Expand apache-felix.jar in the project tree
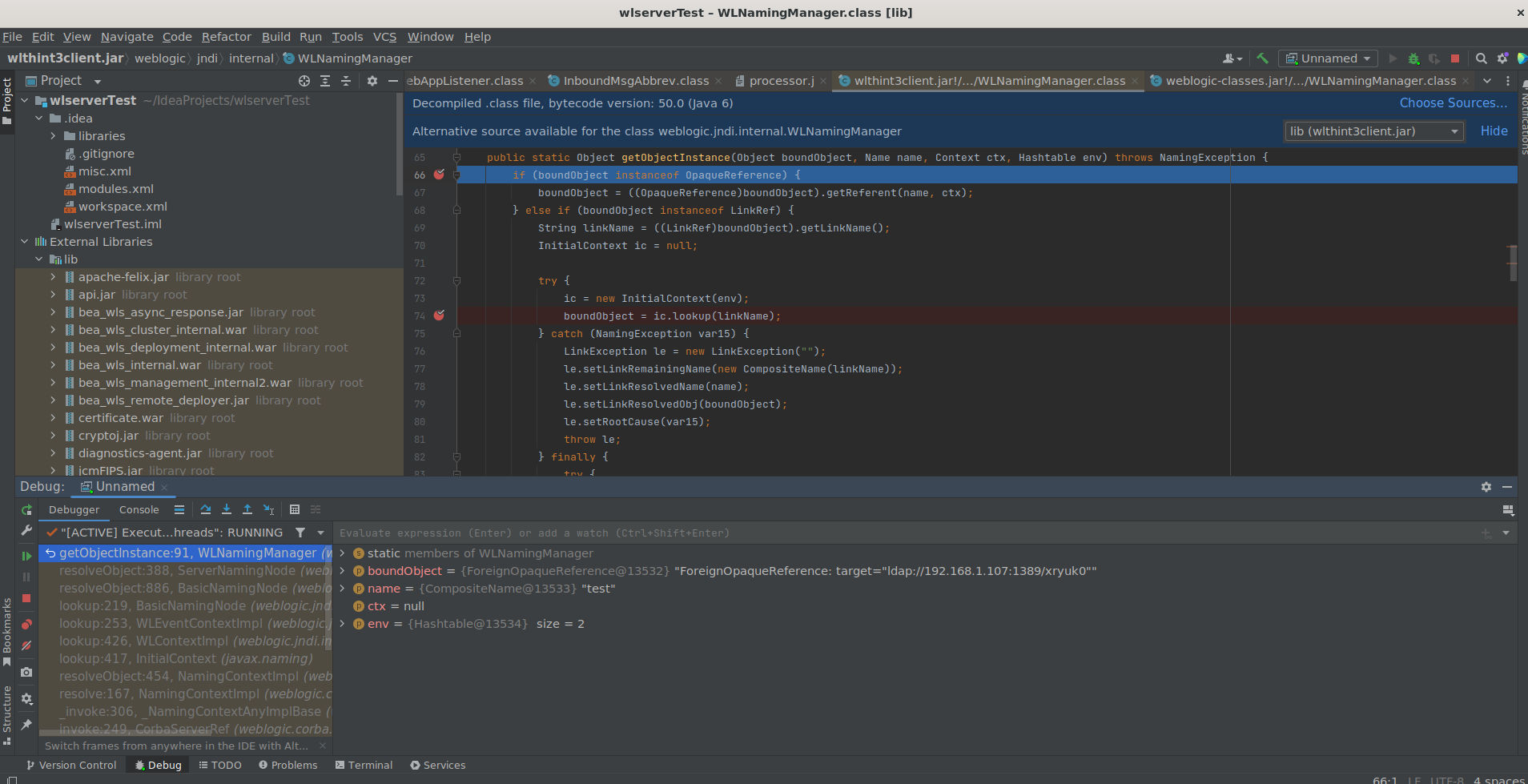This screenshot has height=784, width=1528. pyautogui.click(x=53, y=277)
